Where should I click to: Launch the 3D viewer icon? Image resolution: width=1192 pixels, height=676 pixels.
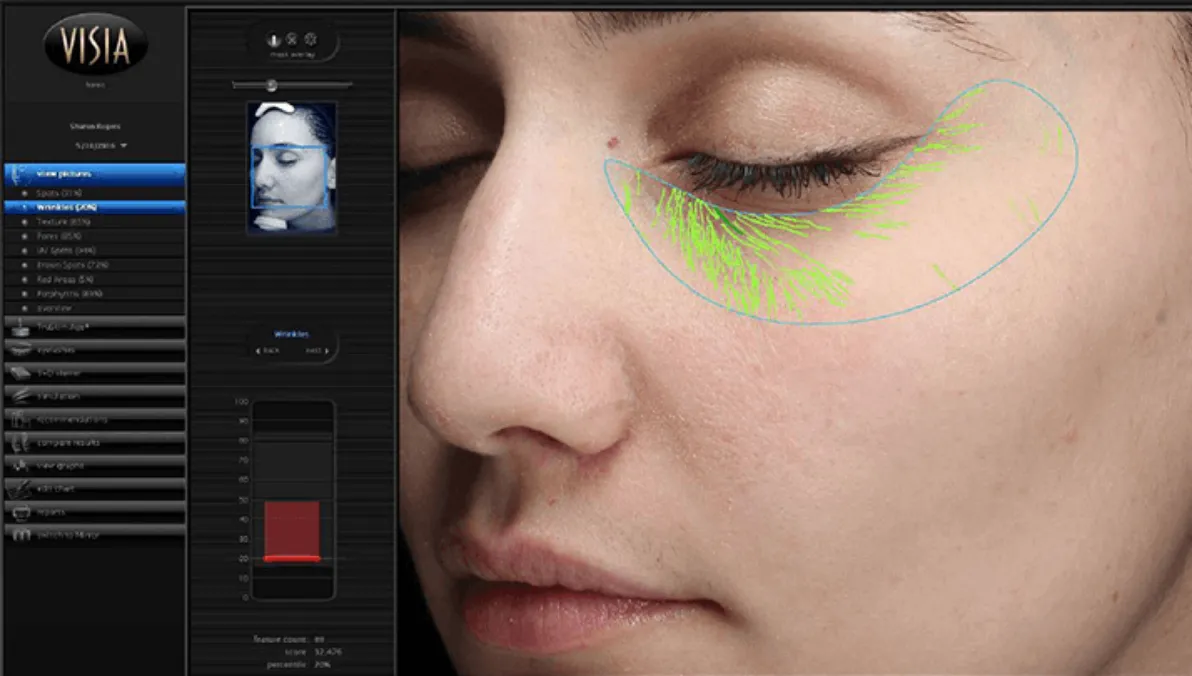tap(22, 373)
